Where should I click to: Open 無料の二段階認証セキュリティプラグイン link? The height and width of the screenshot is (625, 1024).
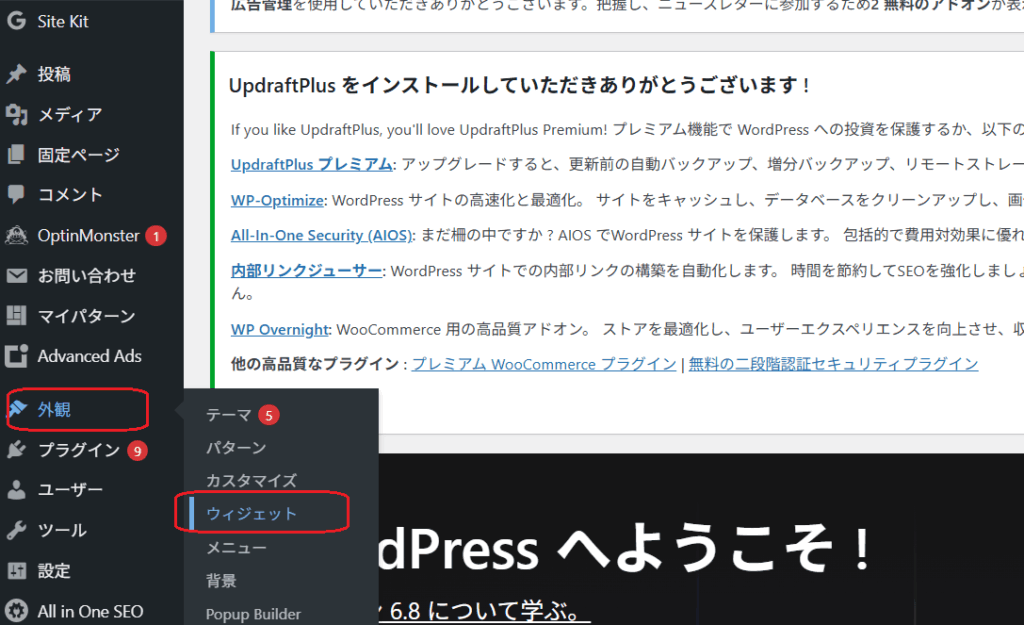point(833,364)
